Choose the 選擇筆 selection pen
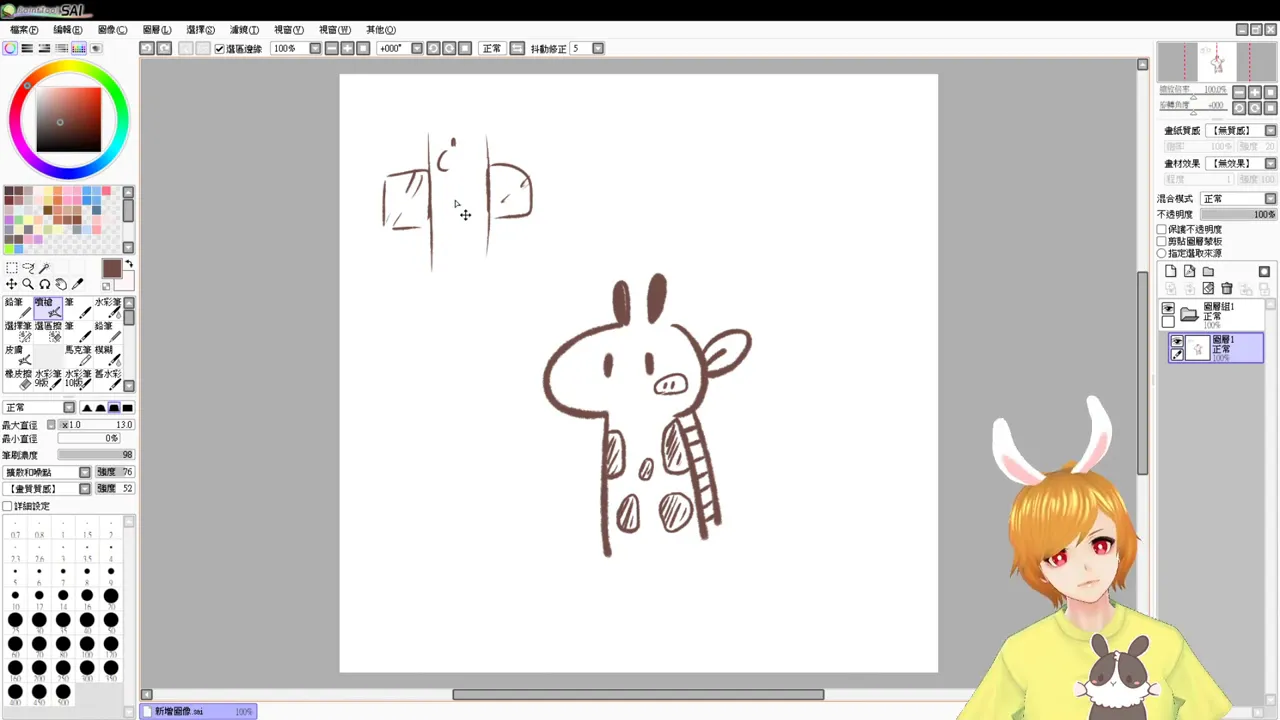 click(x=18, y=332)
